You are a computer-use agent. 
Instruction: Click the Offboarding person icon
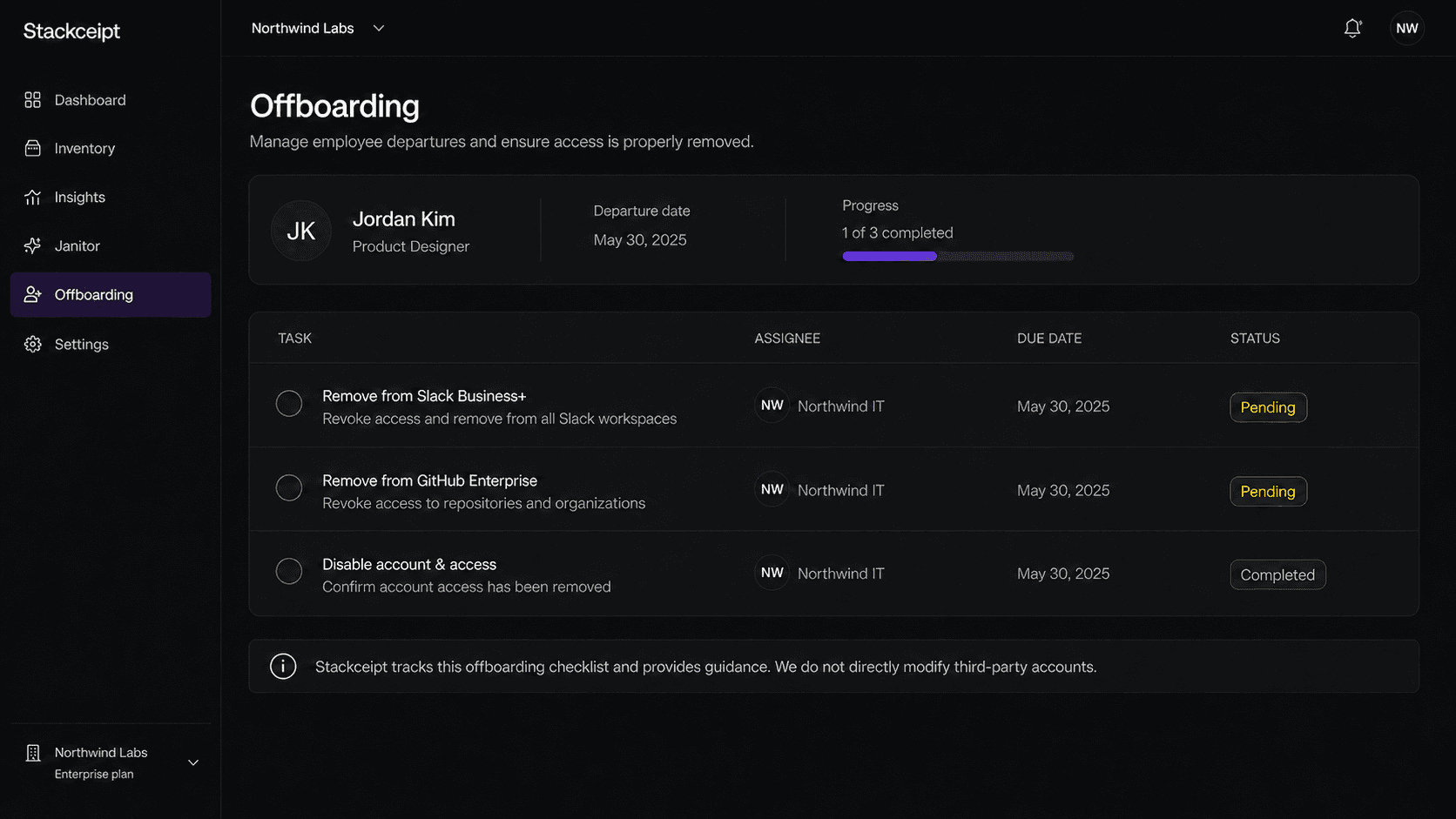tap(33, 295)
